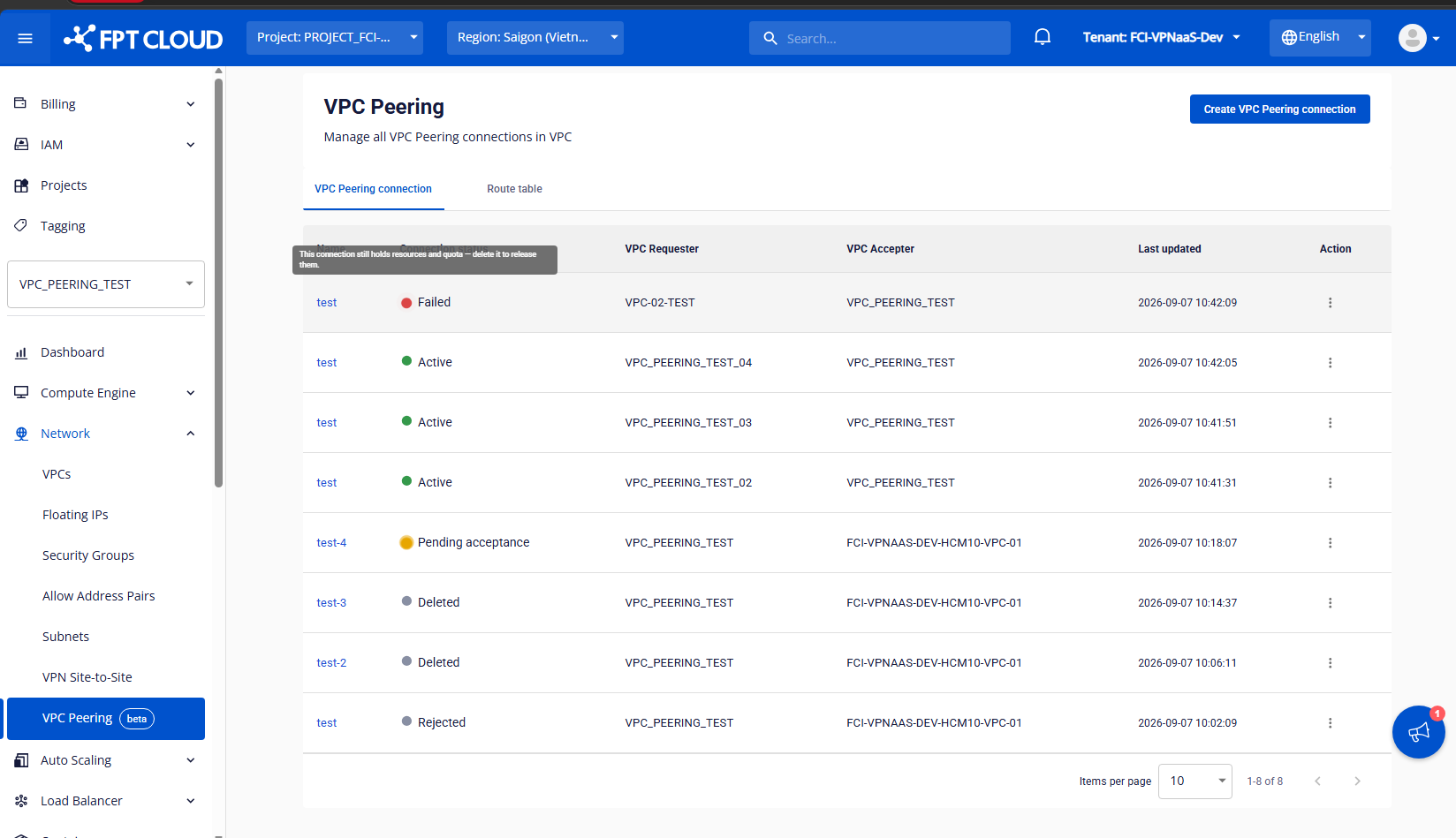Open action menu for VPC_PEERING_TEST_03 row
The width and height of the screenshot is (1456, 838).
pyautogui.click(x=1330, y=423)
